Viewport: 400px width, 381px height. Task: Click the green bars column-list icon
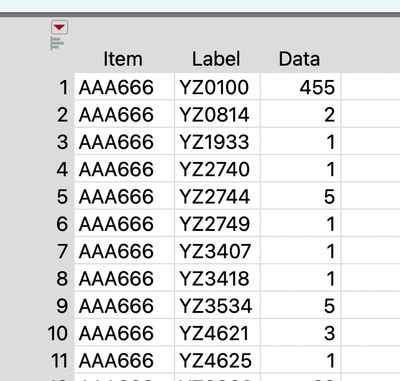[57, 44]
